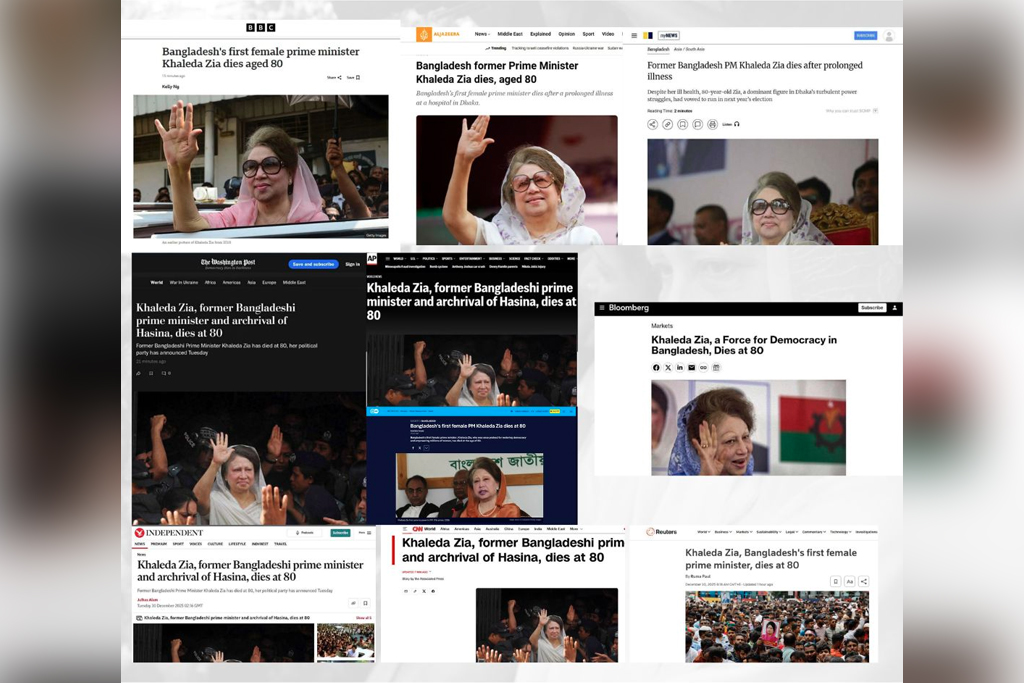The height and width of the screenshot is (683, 1024).
Task: Click the Reuters share icon near the headline
Action: pyautogui.click(x=864, y=581)
